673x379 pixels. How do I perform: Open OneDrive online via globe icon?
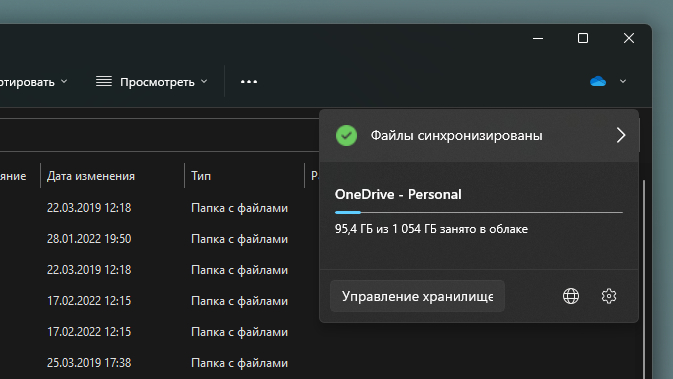coord(571,296)
